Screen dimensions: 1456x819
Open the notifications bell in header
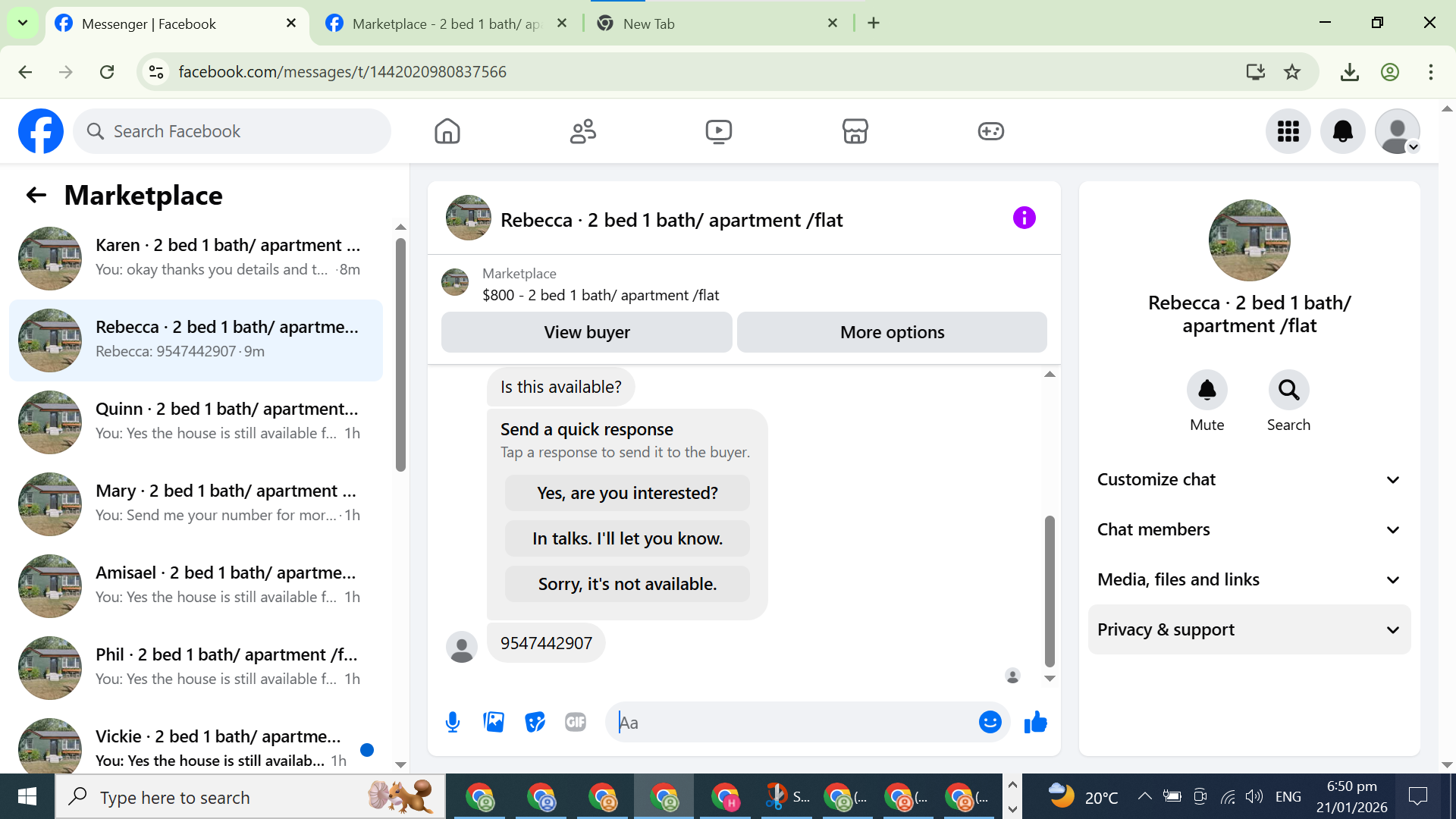click(x=1342, y=131)
